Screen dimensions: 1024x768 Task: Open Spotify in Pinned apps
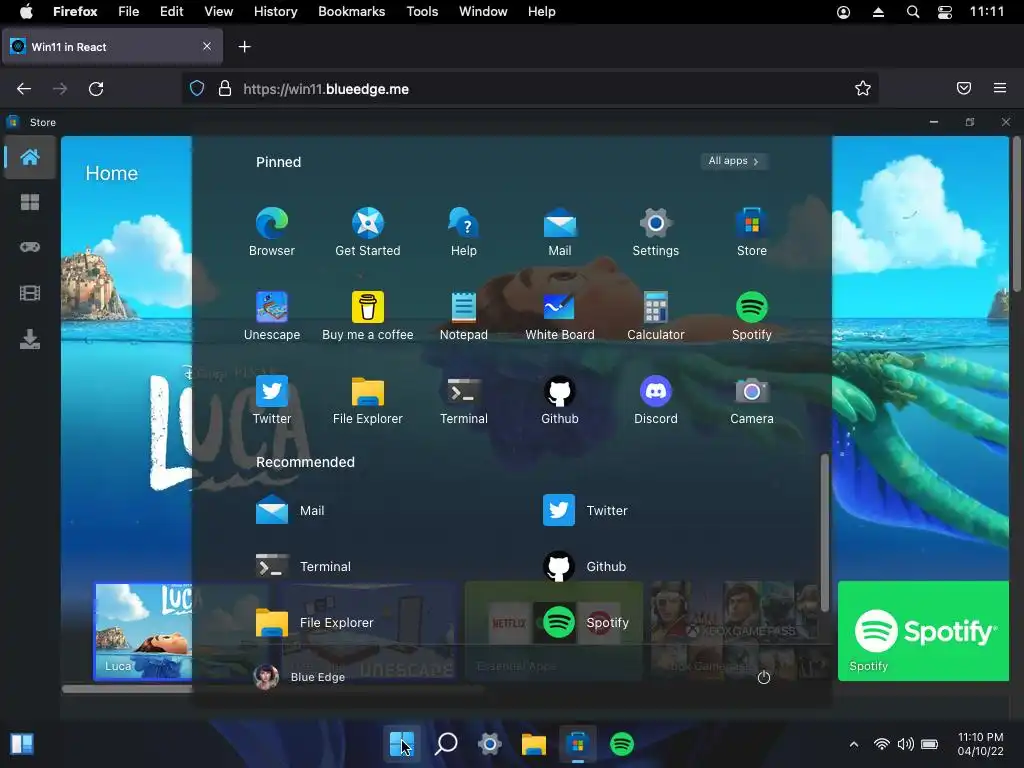[x=752, y=316]
